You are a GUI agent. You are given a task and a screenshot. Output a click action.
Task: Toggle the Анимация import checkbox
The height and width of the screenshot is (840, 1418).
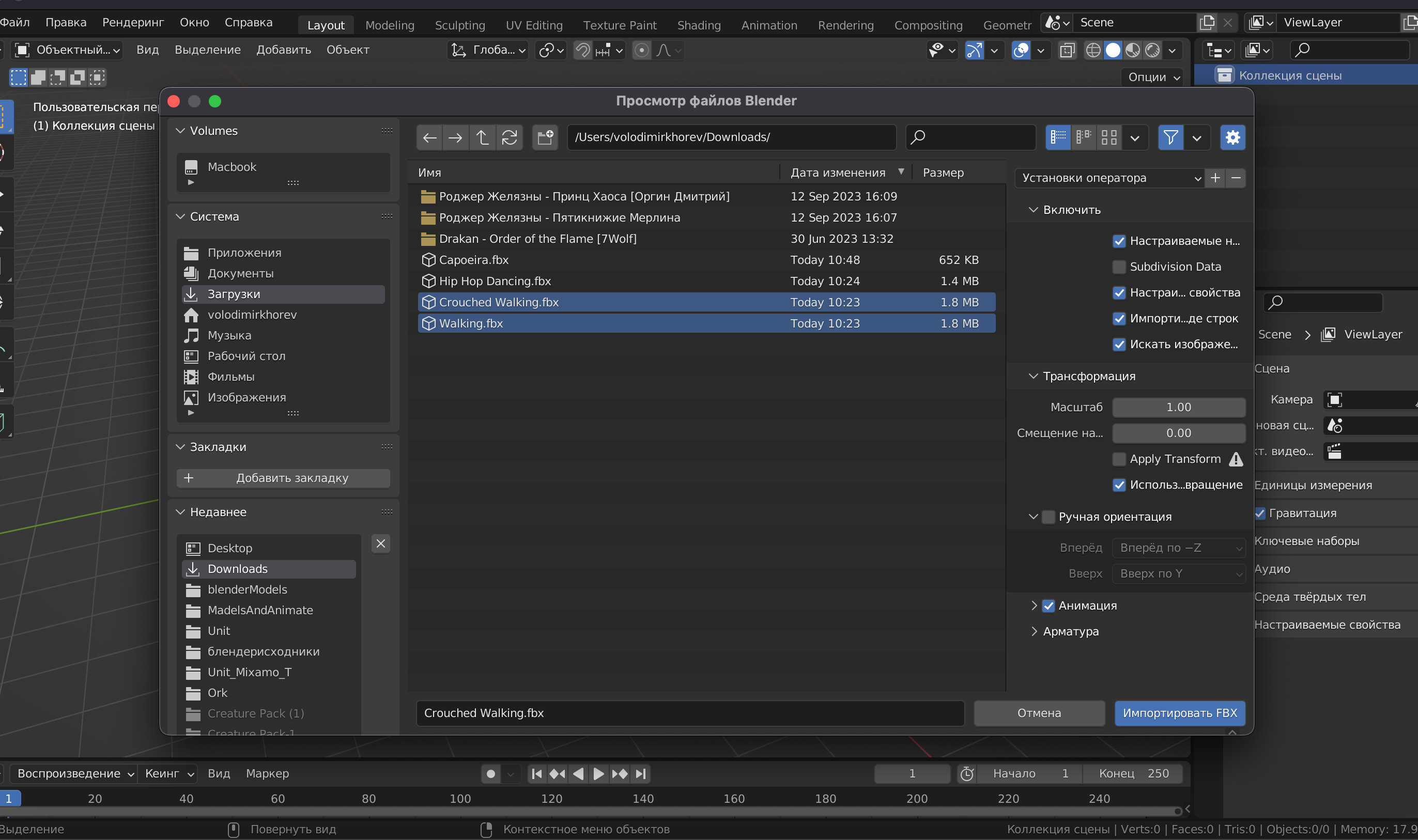(1049, 605)
